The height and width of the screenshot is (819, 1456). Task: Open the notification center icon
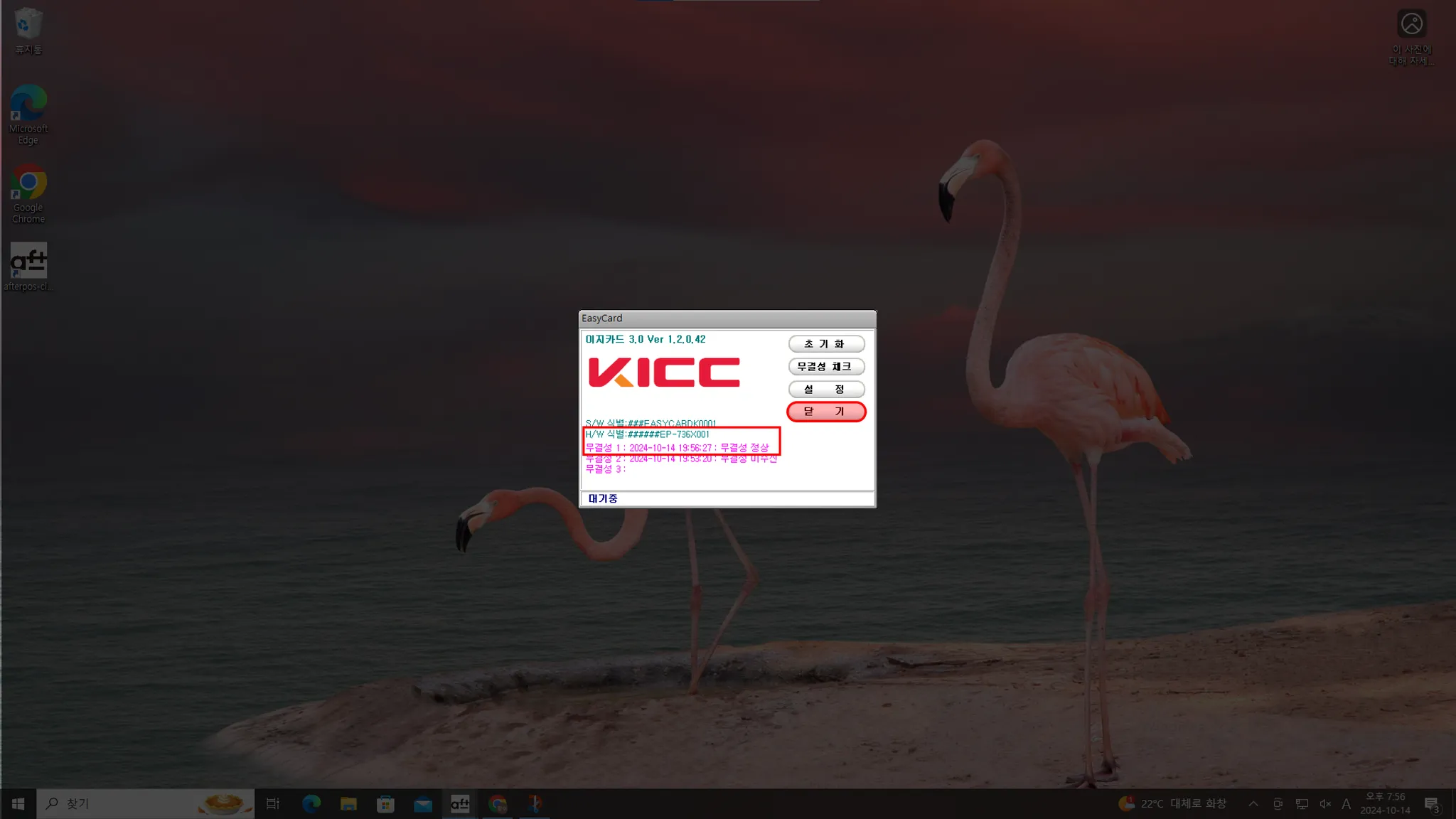pyautogui.click(x=1432, y=804)
